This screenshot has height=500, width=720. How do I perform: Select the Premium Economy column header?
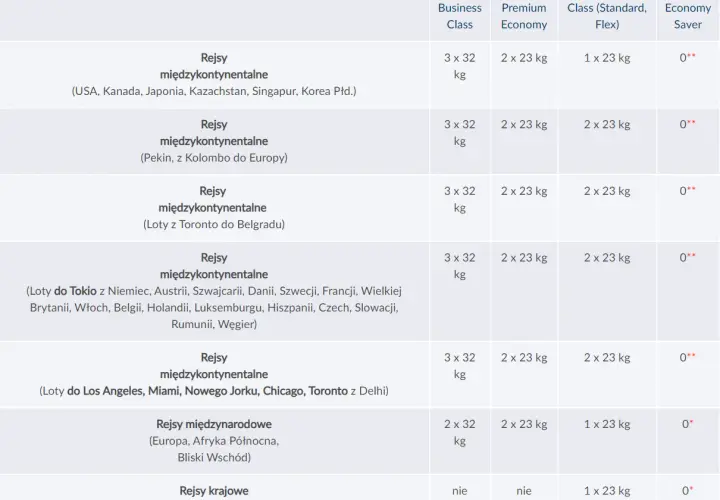[524, 16]
